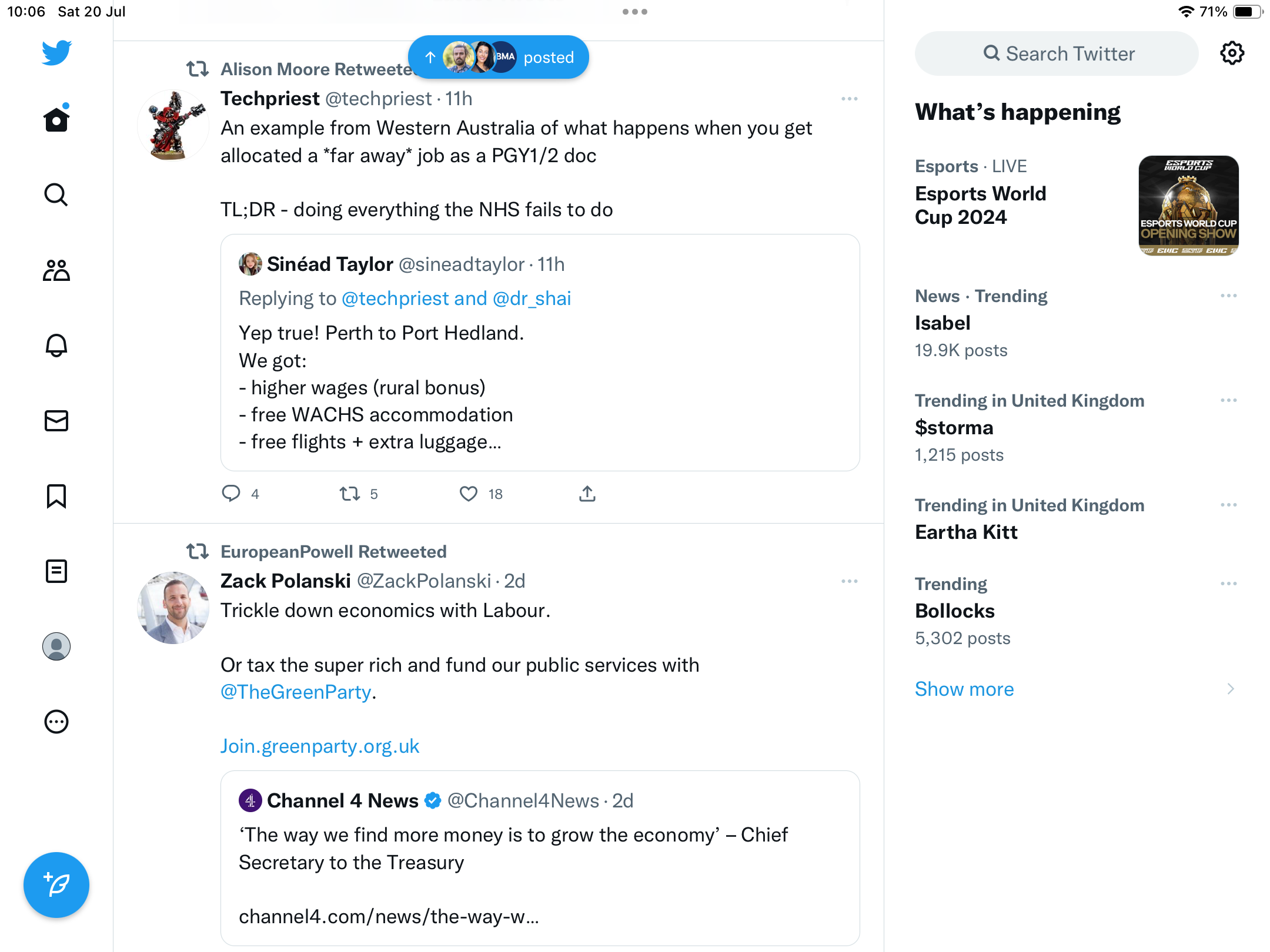Open the Join.greenparty.org.uk link
Screen dimensions: 1270x952
coord(319,746)
